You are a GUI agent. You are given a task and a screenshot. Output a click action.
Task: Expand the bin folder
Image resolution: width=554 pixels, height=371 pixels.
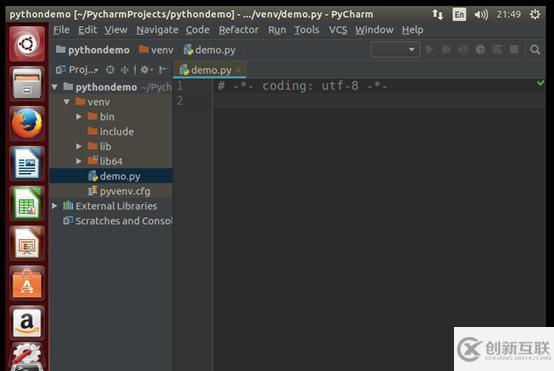pos(79,117)
